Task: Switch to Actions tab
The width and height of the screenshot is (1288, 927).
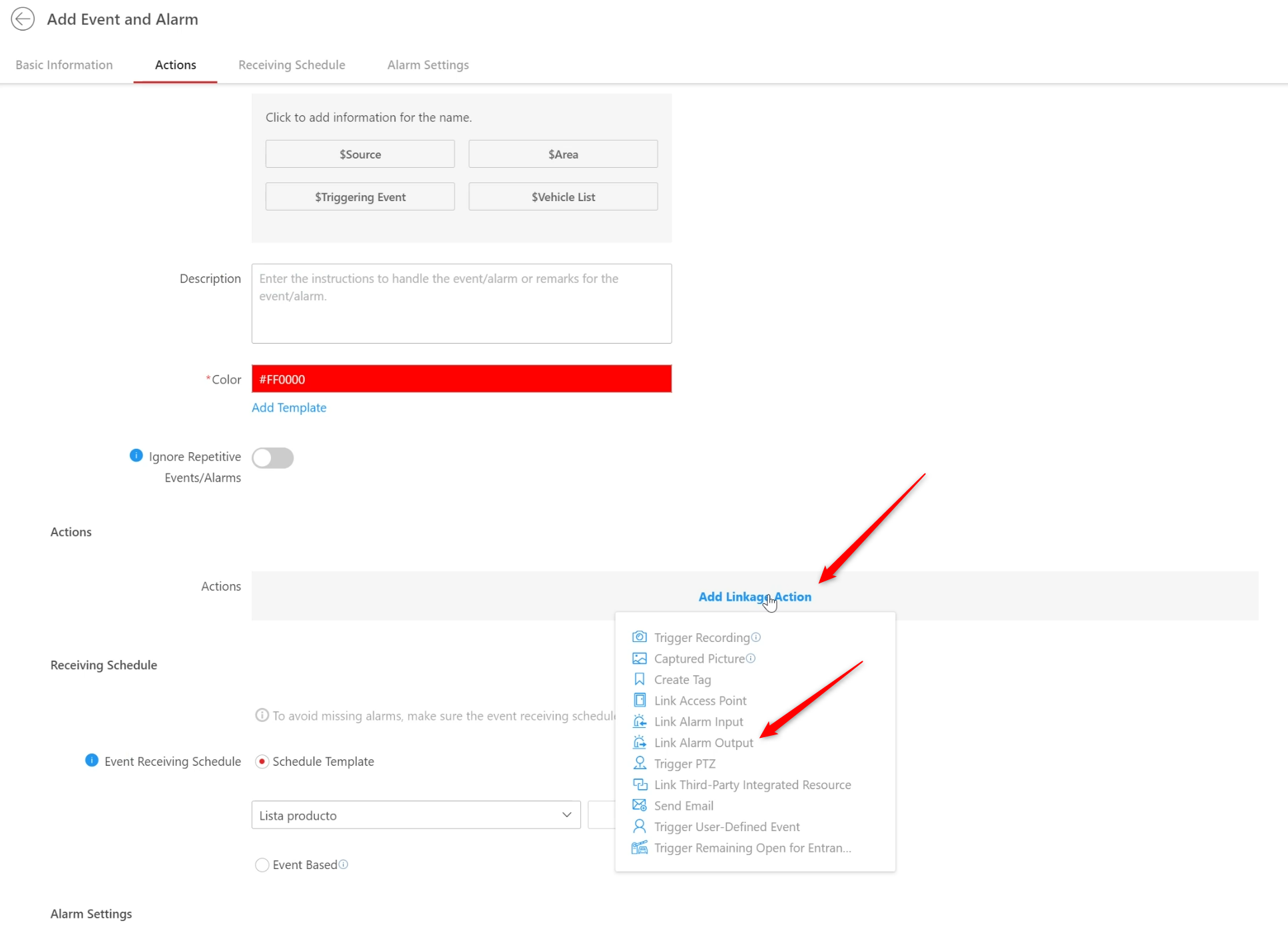Action: click(x=176, y=65)
